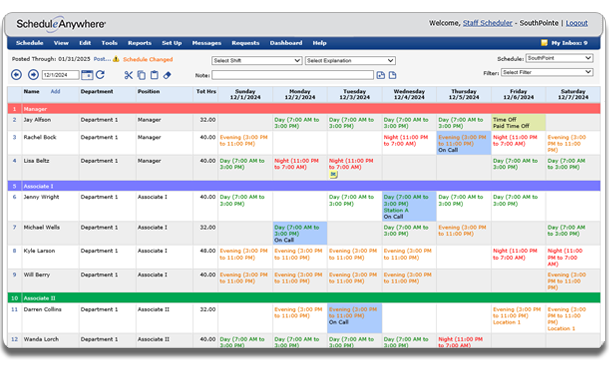The height and width of the screenshot is (369, 609).
Task: Select the red Manager group header row
Action: [304, 109]
